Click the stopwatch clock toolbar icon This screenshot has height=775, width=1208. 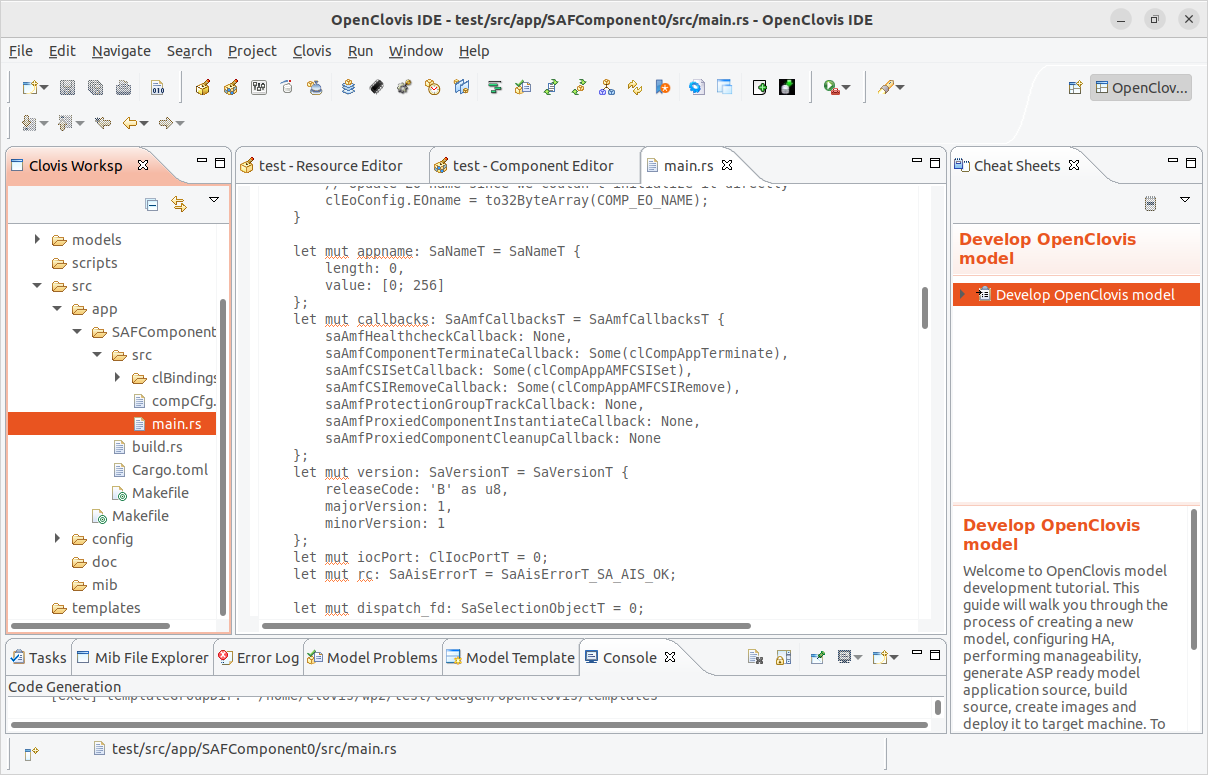click(x=432, y=88)
